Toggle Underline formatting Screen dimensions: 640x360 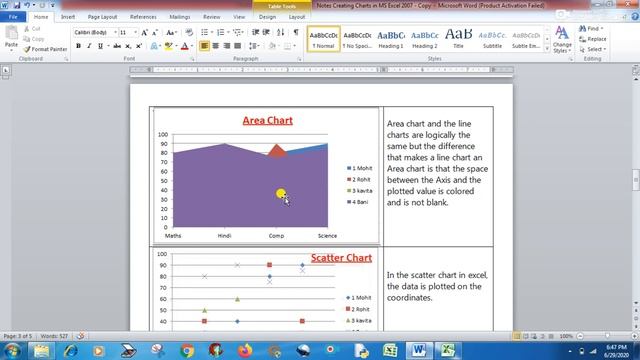tap(100, 46)
